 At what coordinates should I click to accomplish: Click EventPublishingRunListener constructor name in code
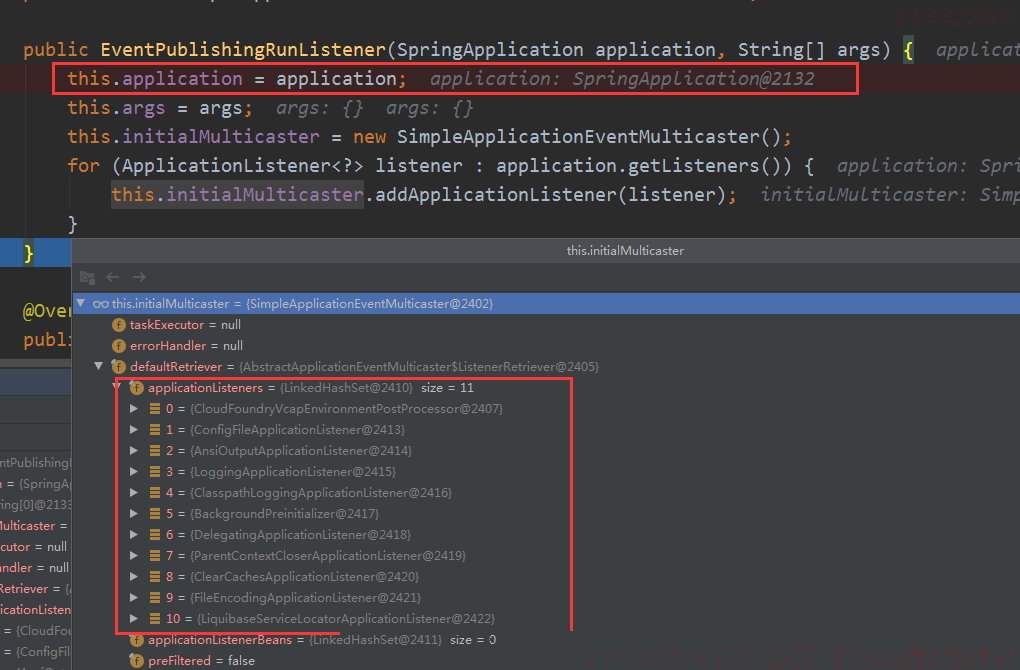243,49
